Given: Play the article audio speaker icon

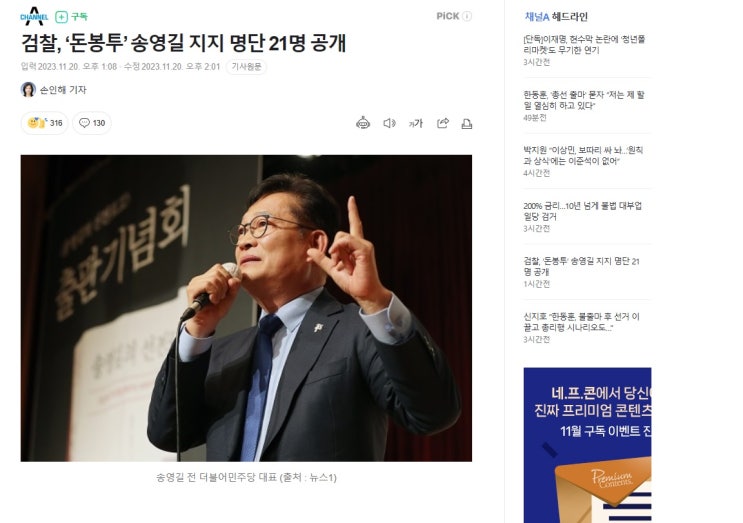Looking at the screenshot, I should click(389, 123).
